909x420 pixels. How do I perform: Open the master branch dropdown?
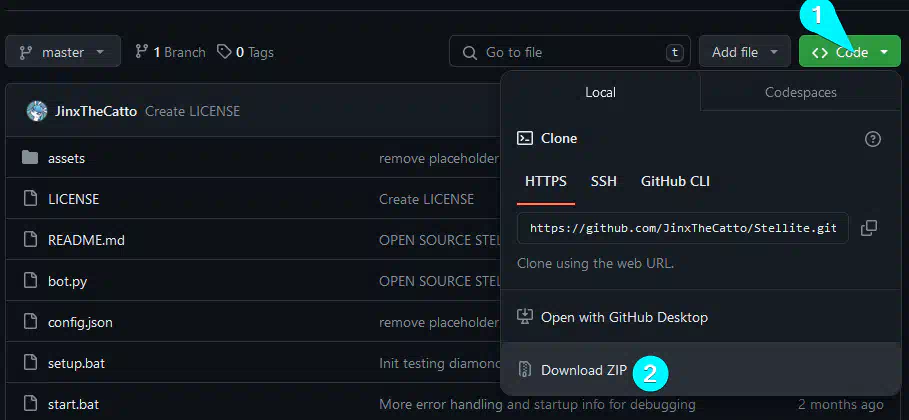pyautogui.click(x=63, y=52)
